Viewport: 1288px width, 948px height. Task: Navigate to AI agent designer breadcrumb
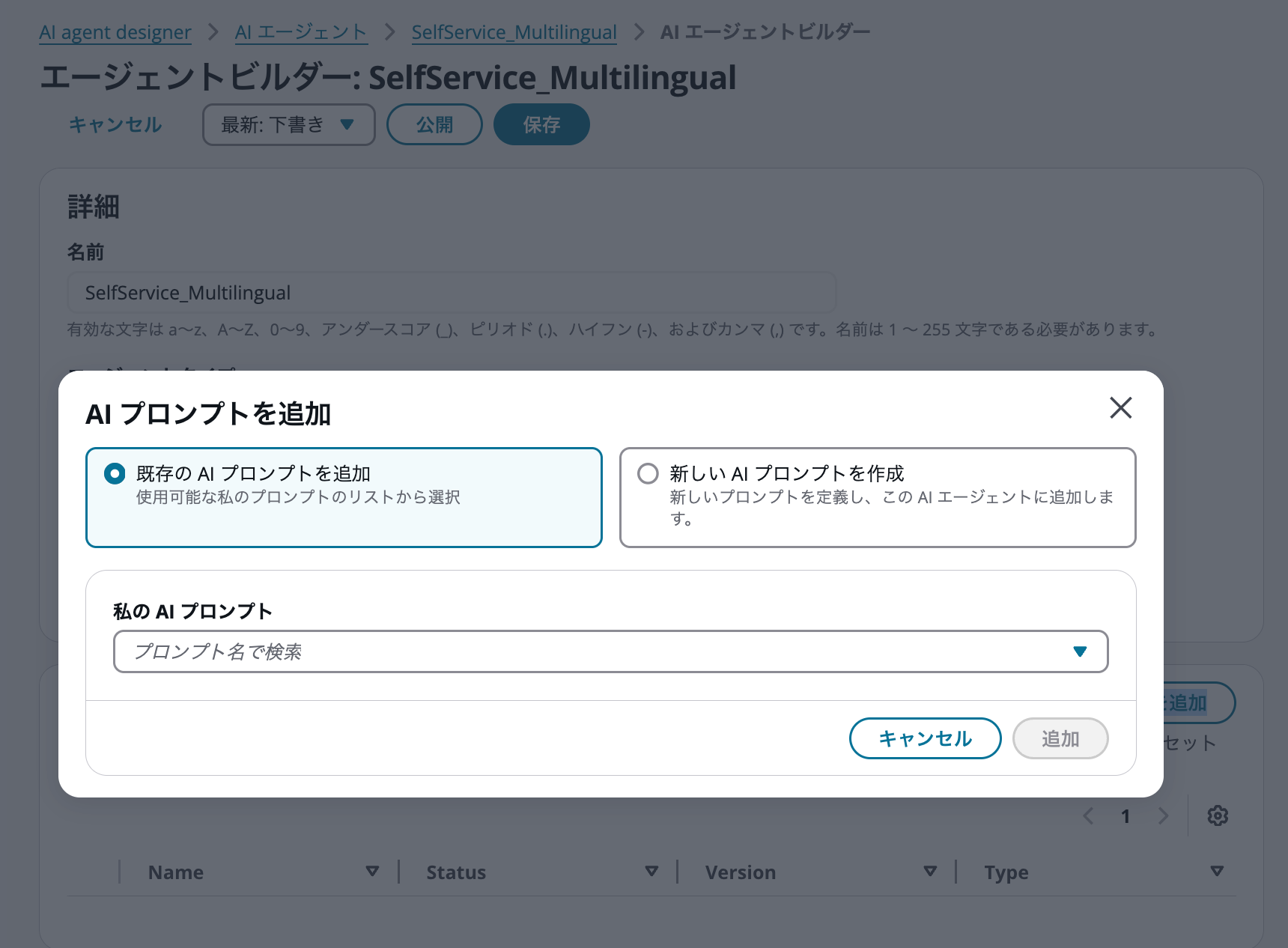point(115,31)
